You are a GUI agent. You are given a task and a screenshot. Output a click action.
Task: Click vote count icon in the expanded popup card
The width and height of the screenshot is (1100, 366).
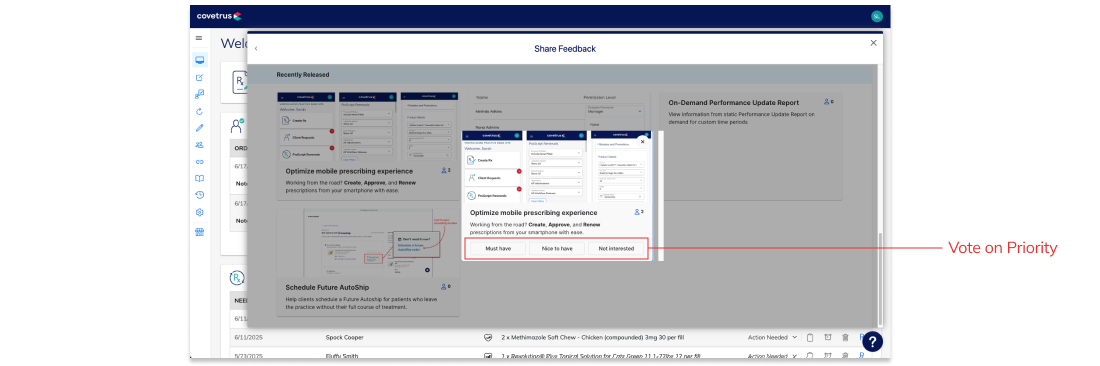[x=638, y=211]
